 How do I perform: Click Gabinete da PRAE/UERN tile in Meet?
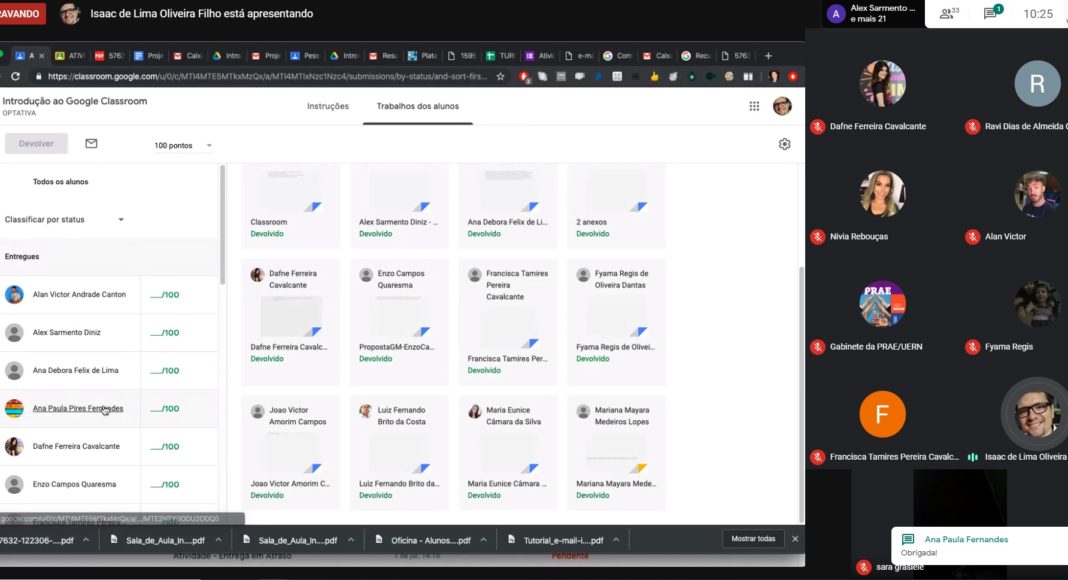pos(882,304)
